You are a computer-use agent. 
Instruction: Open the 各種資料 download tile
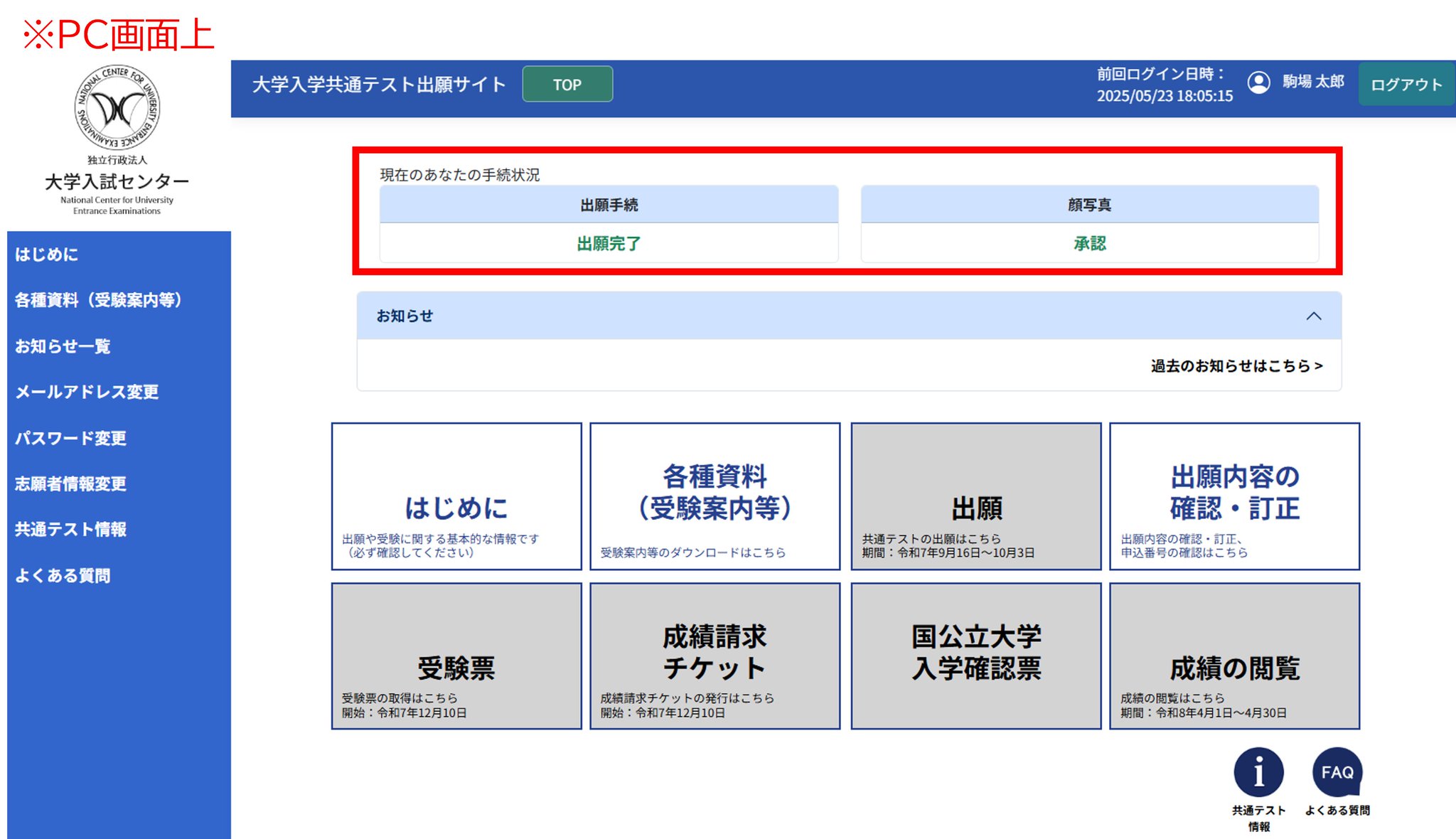point(714,496)
